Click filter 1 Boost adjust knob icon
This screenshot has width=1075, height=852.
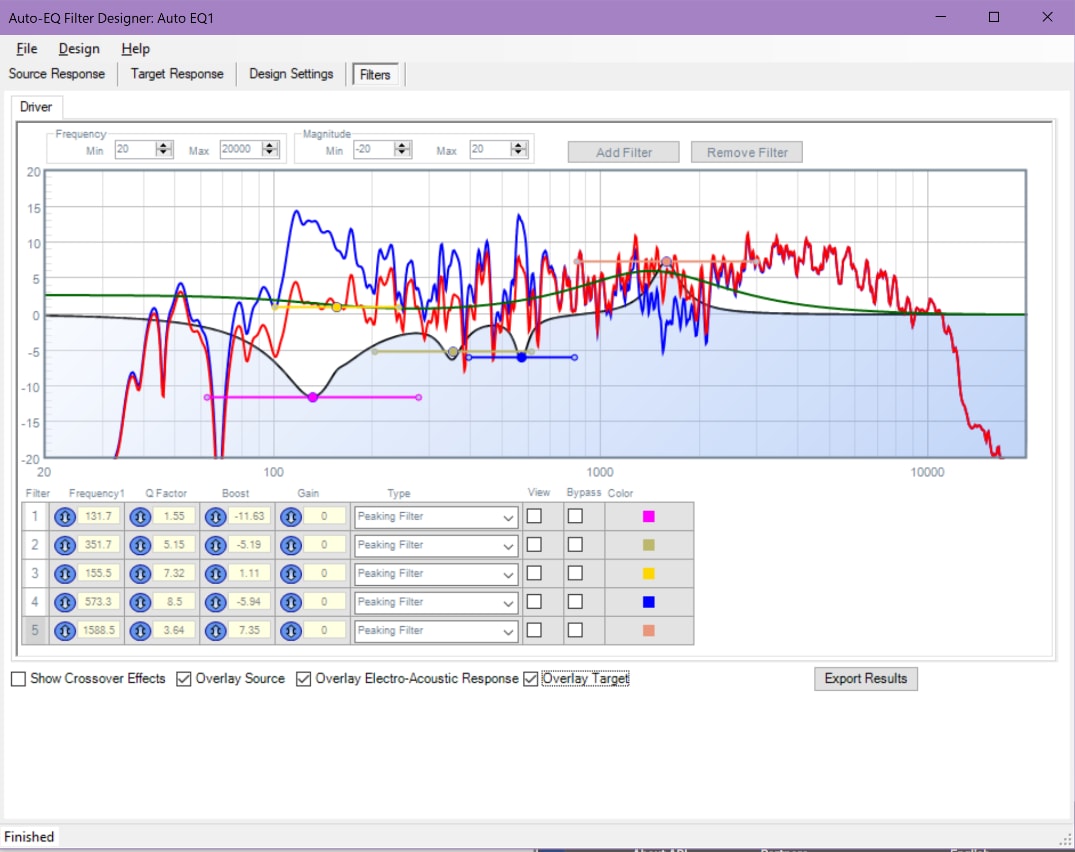215,516
